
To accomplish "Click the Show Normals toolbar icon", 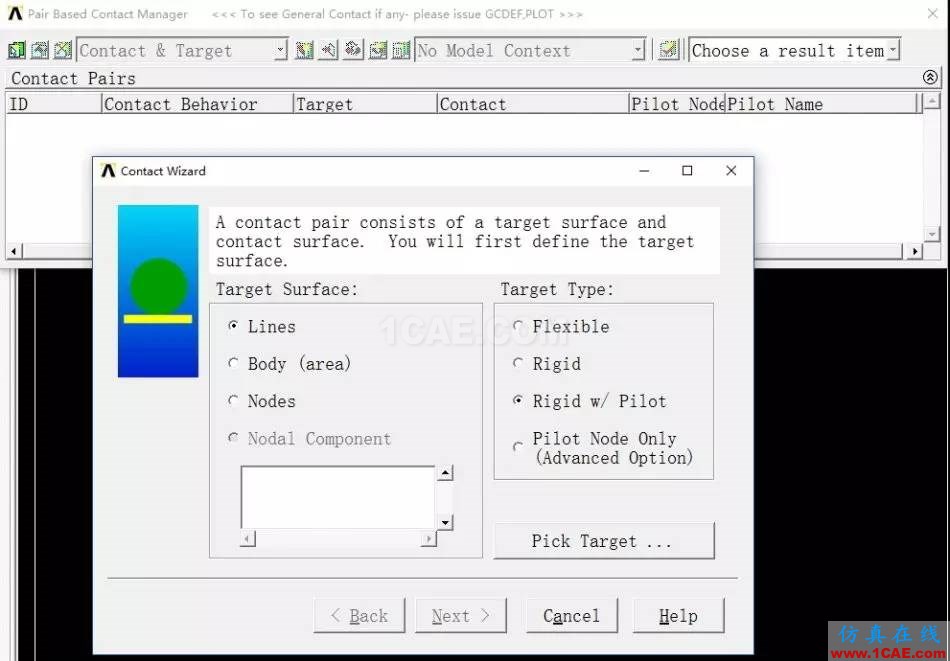I will pos(328,50).
